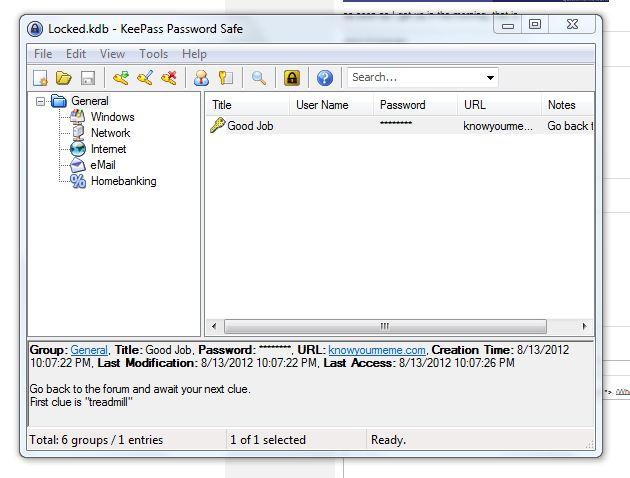Select the Network group
The image size is (630, 478).
click(110, 133)
